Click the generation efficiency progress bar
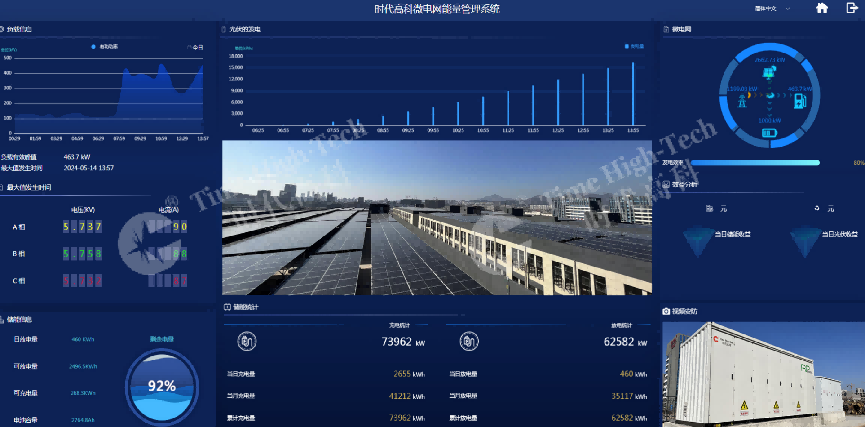The width and height of the screenshot is (865, 427). 764,162
